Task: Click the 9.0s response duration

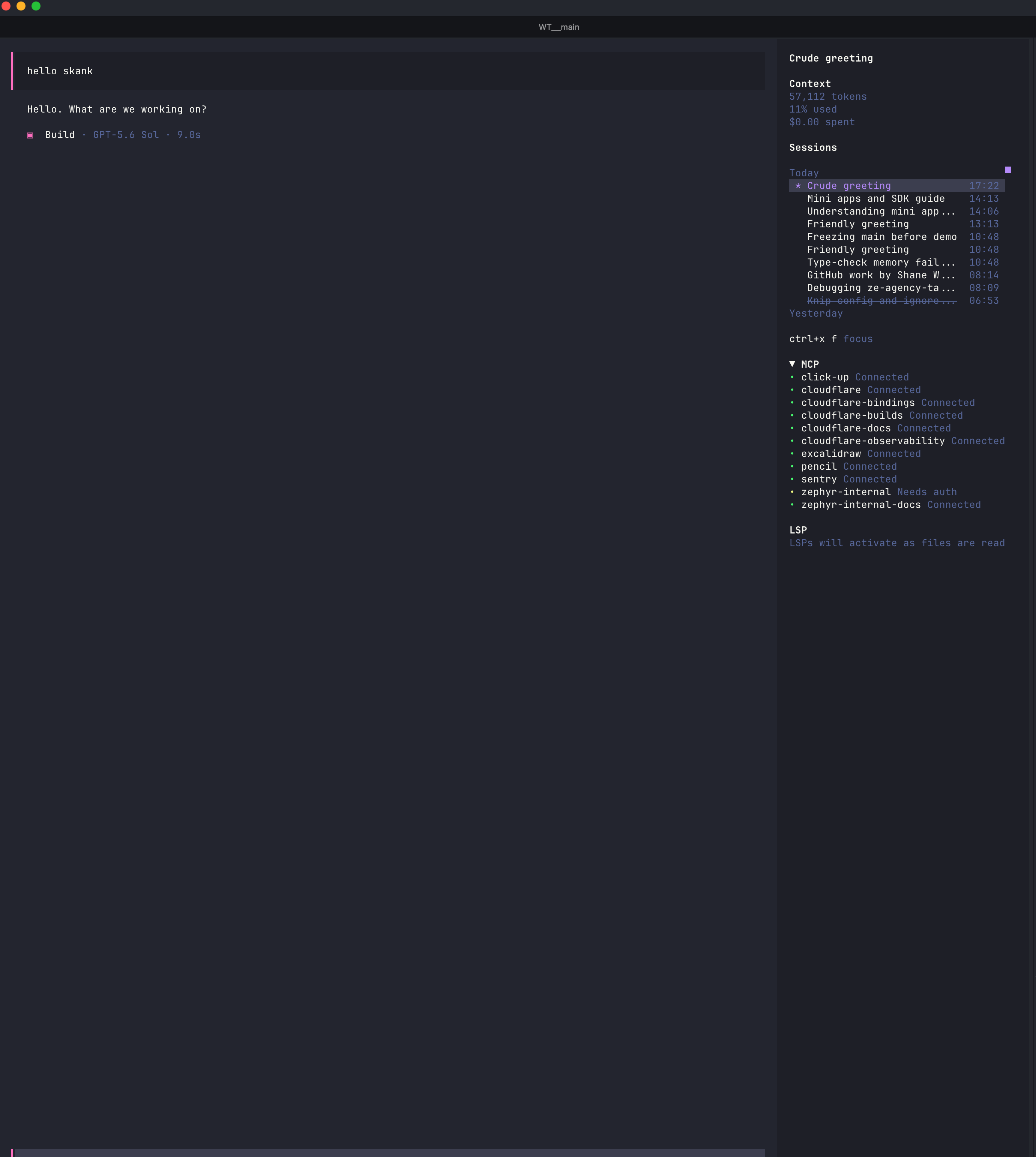Action: pos(188,135)
